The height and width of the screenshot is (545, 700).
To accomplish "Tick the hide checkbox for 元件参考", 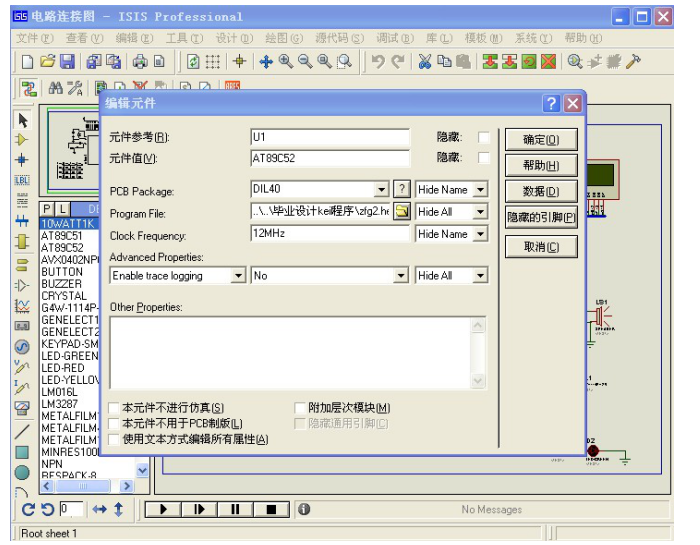I will tap(483, 137).
